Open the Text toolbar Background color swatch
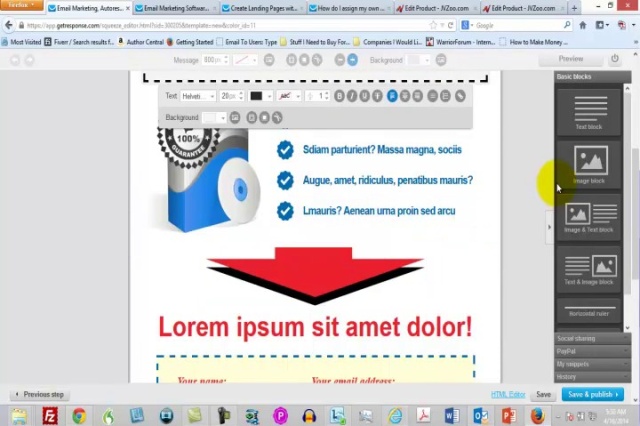This screenshot has width=640, height=426. coord(214,118)
